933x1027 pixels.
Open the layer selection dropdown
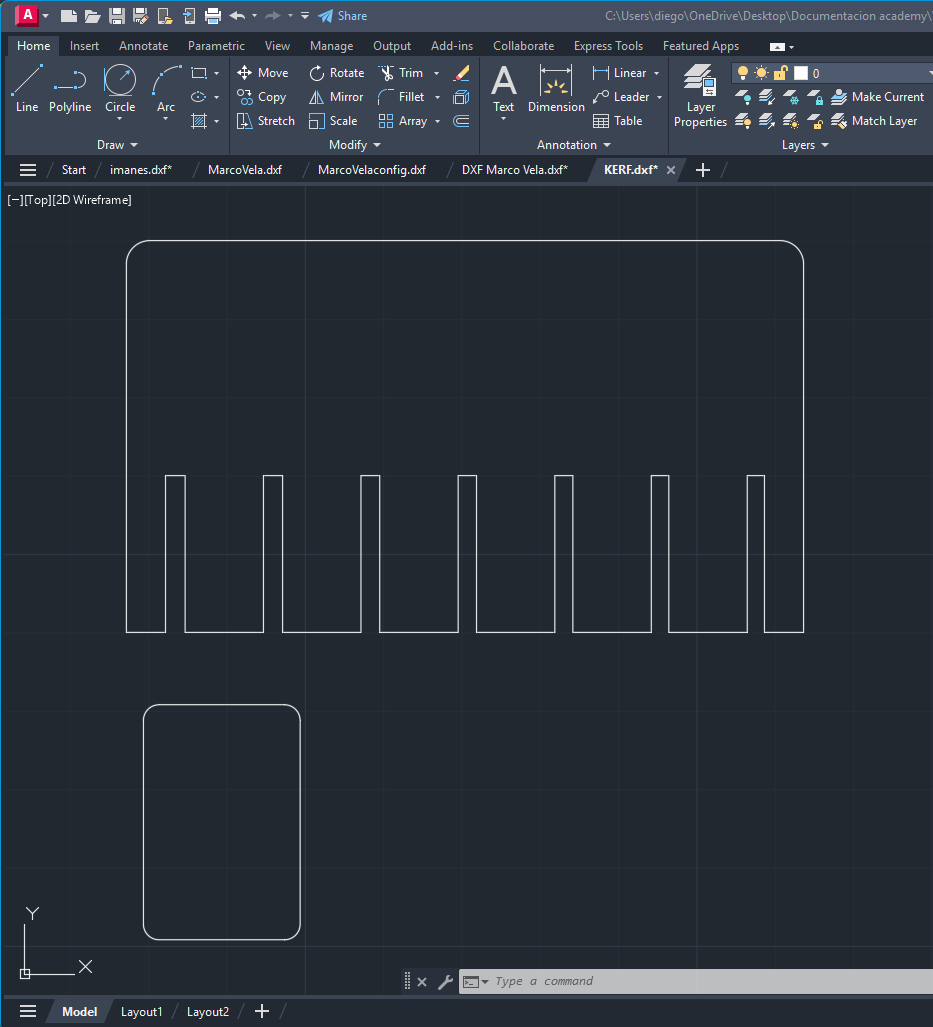click(x=929, y=72)
